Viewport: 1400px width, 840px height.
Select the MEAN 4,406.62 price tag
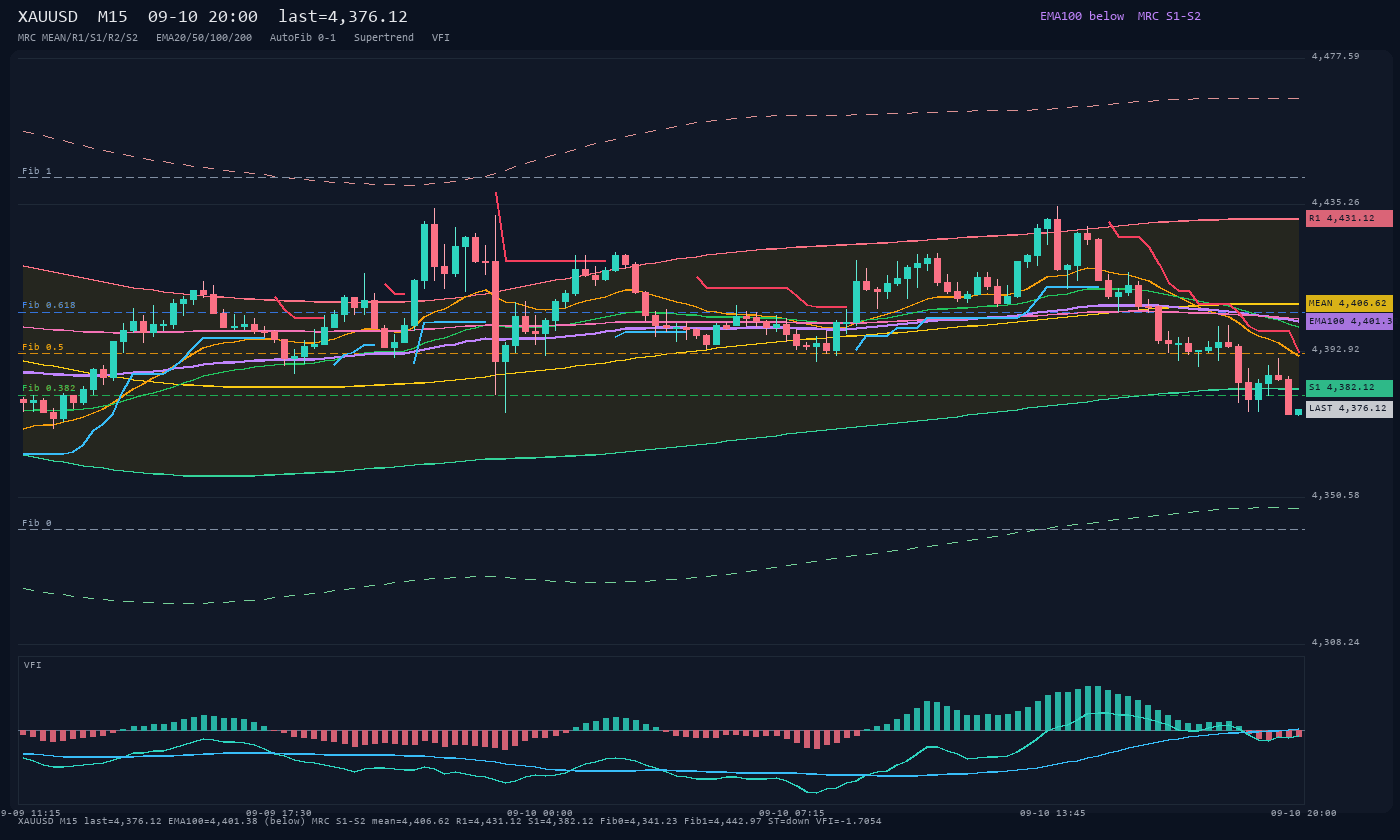tap(1349, 303)
